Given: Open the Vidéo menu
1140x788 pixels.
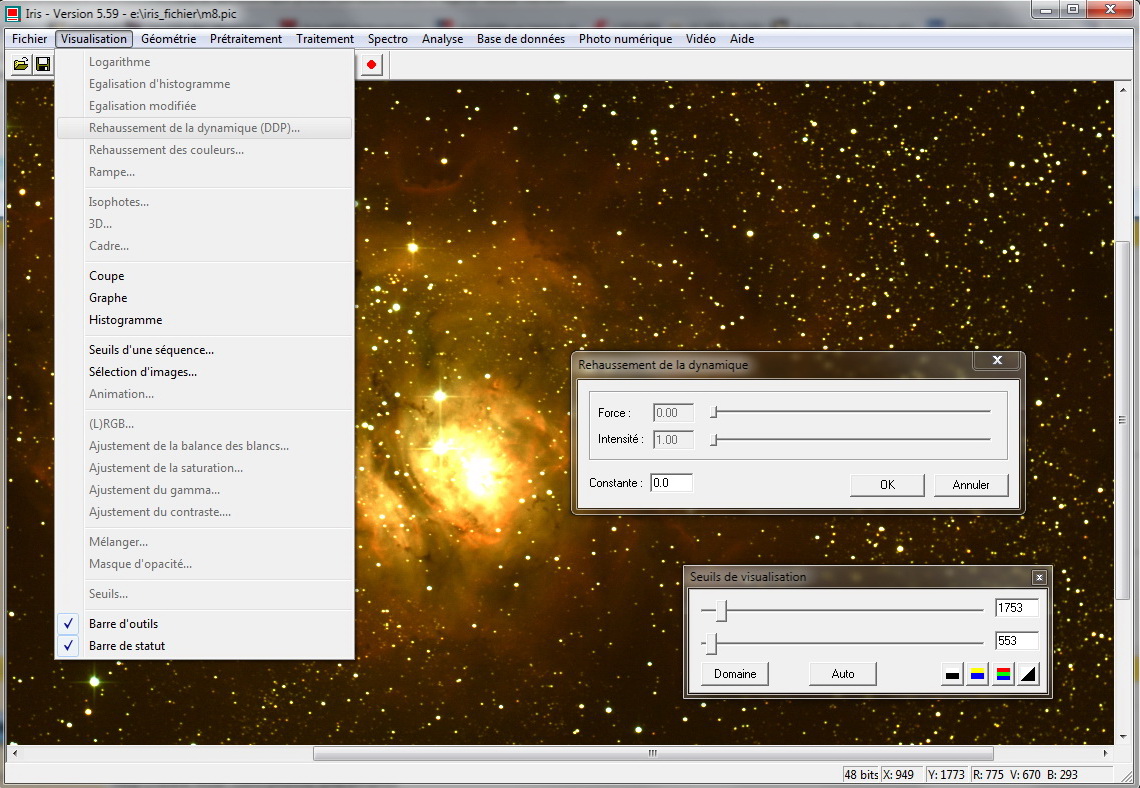Looking at the screenshot, I should [701, 39].
